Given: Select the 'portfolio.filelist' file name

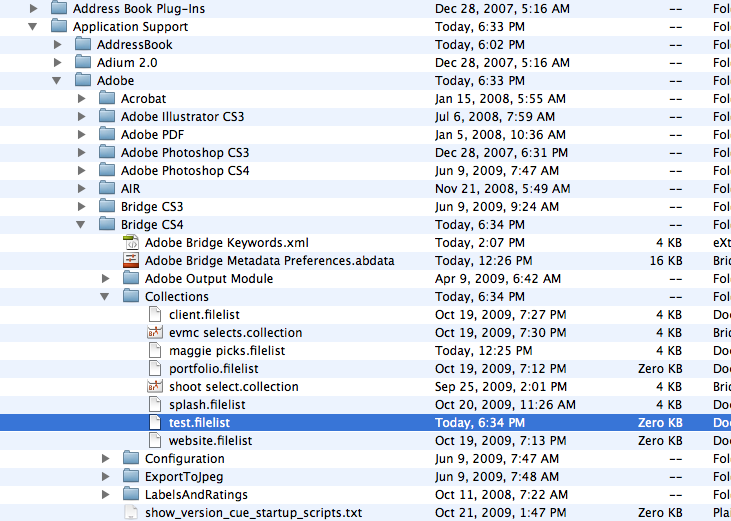Looking at the screenshot, I should point(214,369).
